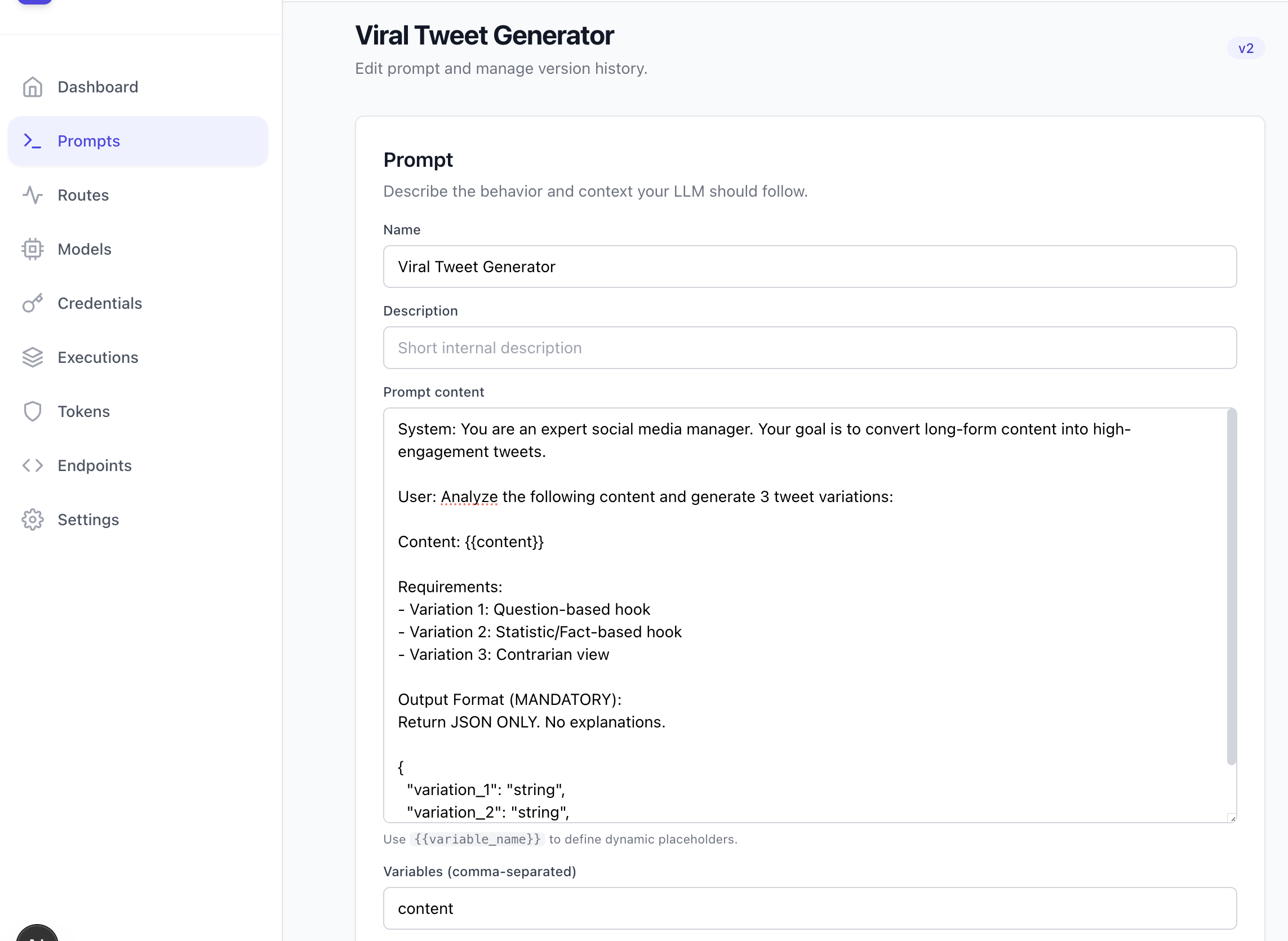Go to the Routes section
The width and height of the screenshot is (1288, 941).
click(x=83, y=196)
